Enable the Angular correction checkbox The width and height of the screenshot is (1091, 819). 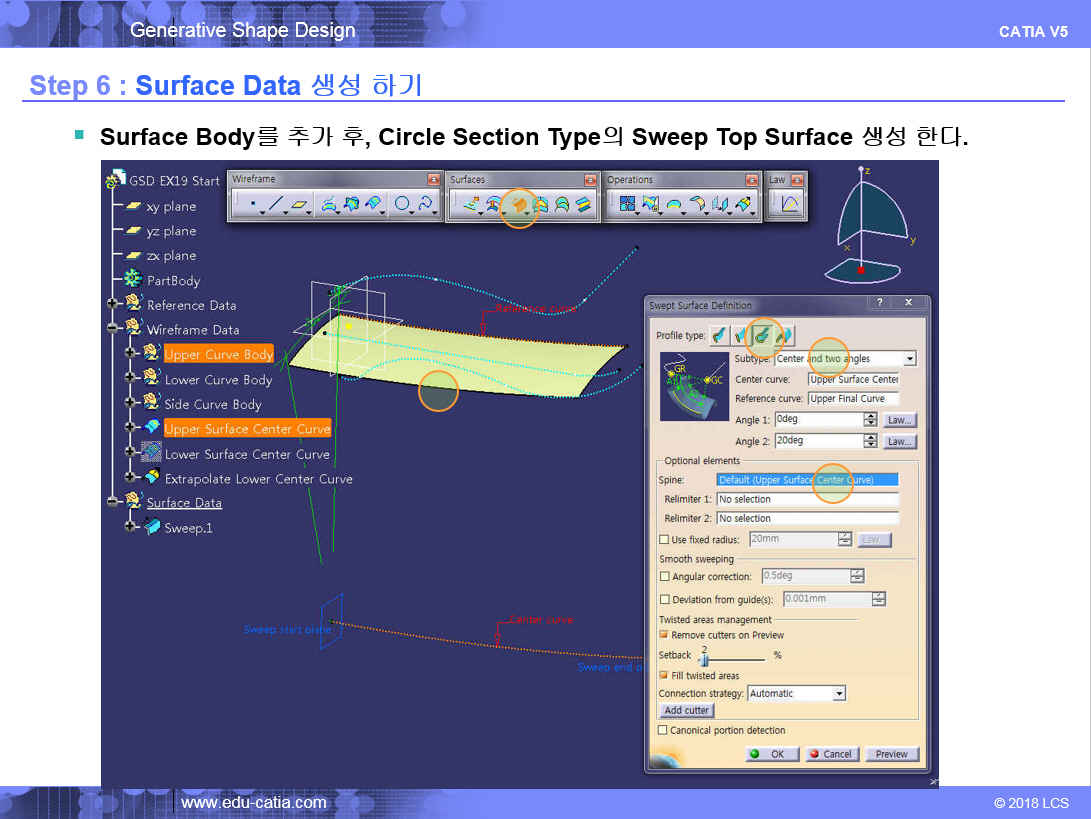pyautogui.click(x=664, y=577)
